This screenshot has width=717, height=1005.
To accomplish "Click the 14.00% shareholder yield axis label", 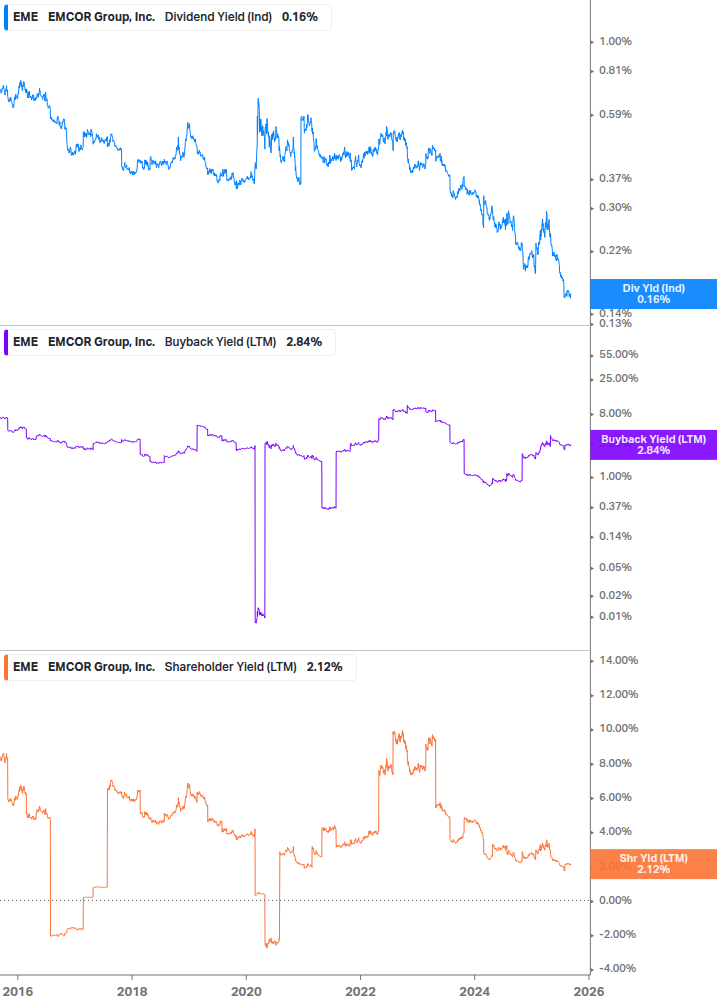I will point(618,661).
